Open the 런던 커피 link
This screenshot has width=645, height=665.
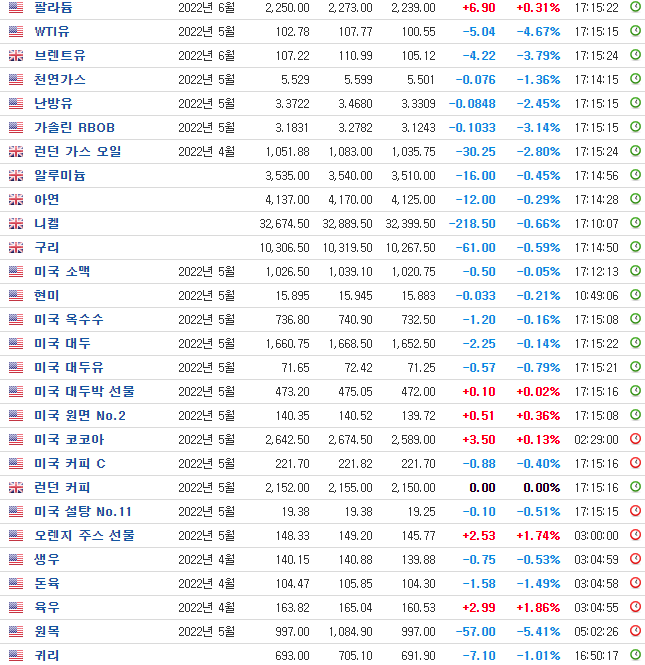pos(62,487)
